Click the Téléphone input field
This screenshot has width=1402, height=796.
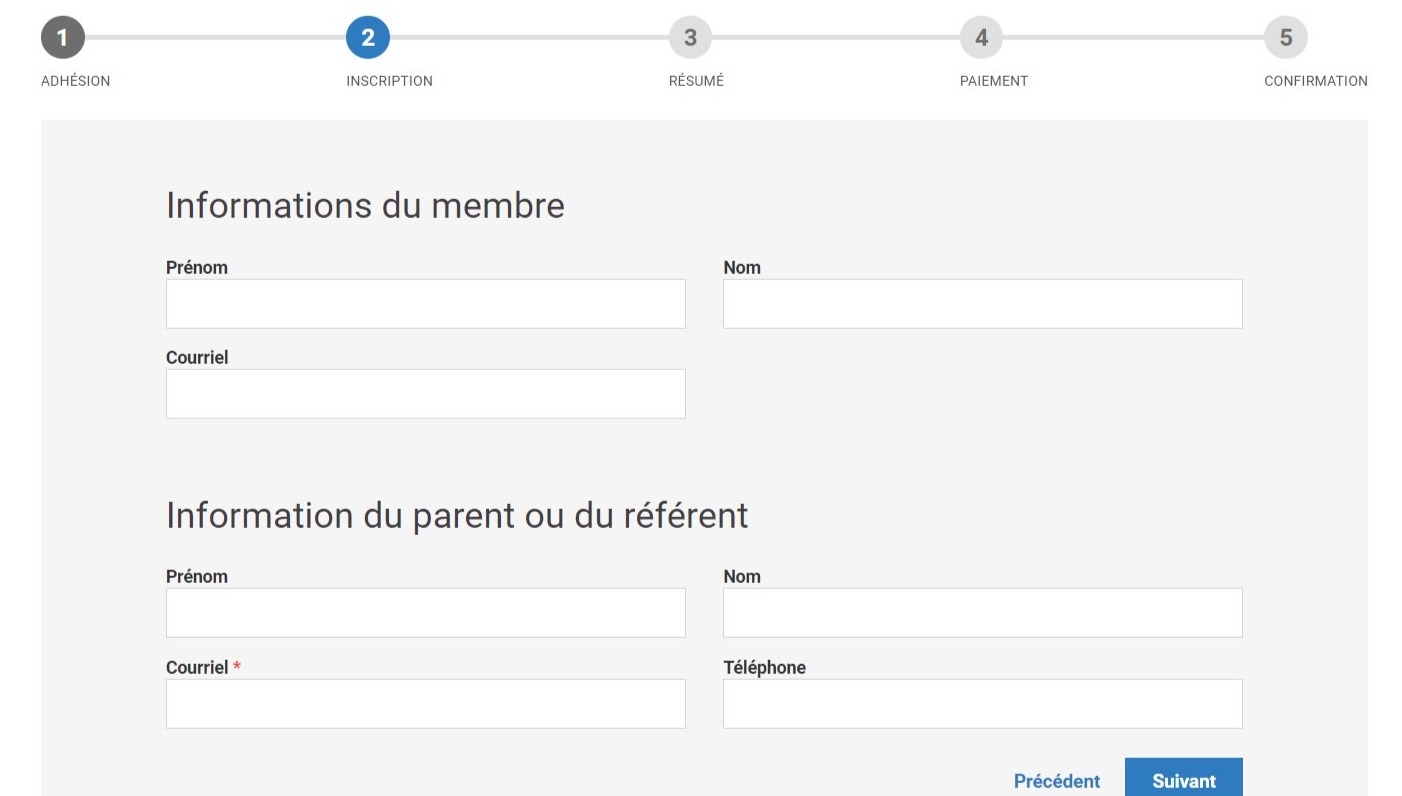(982, 703)
